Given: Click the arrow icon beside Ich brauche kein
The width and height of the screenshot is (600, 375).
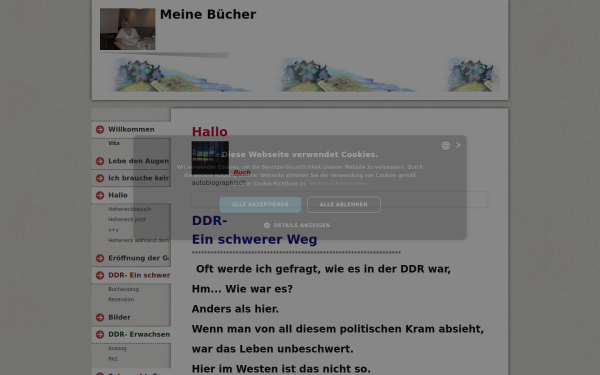Looking at the screenshot, I should [100, 178].
